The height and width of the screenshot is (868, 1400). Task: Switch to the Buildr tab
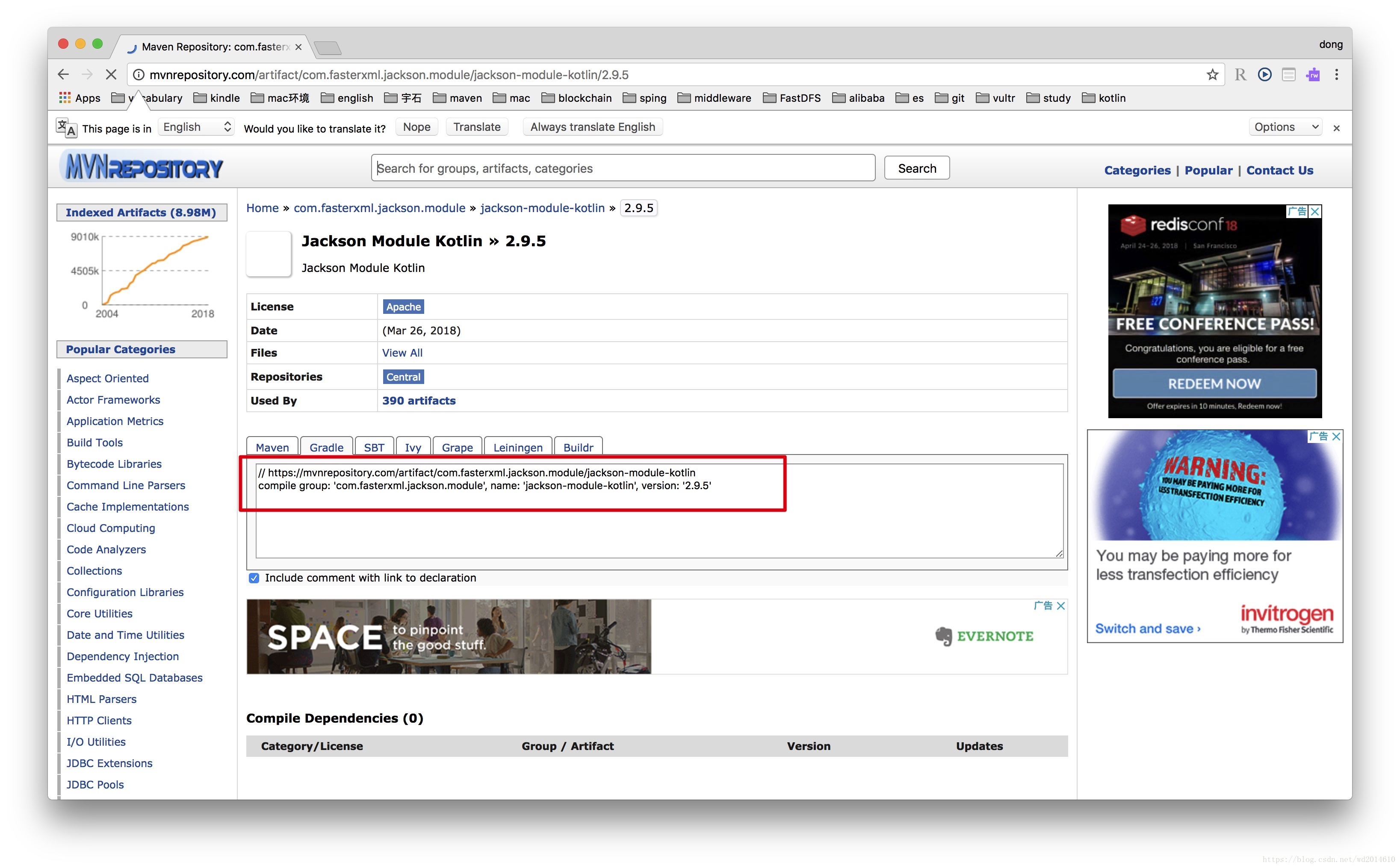(x=578, y=447)
